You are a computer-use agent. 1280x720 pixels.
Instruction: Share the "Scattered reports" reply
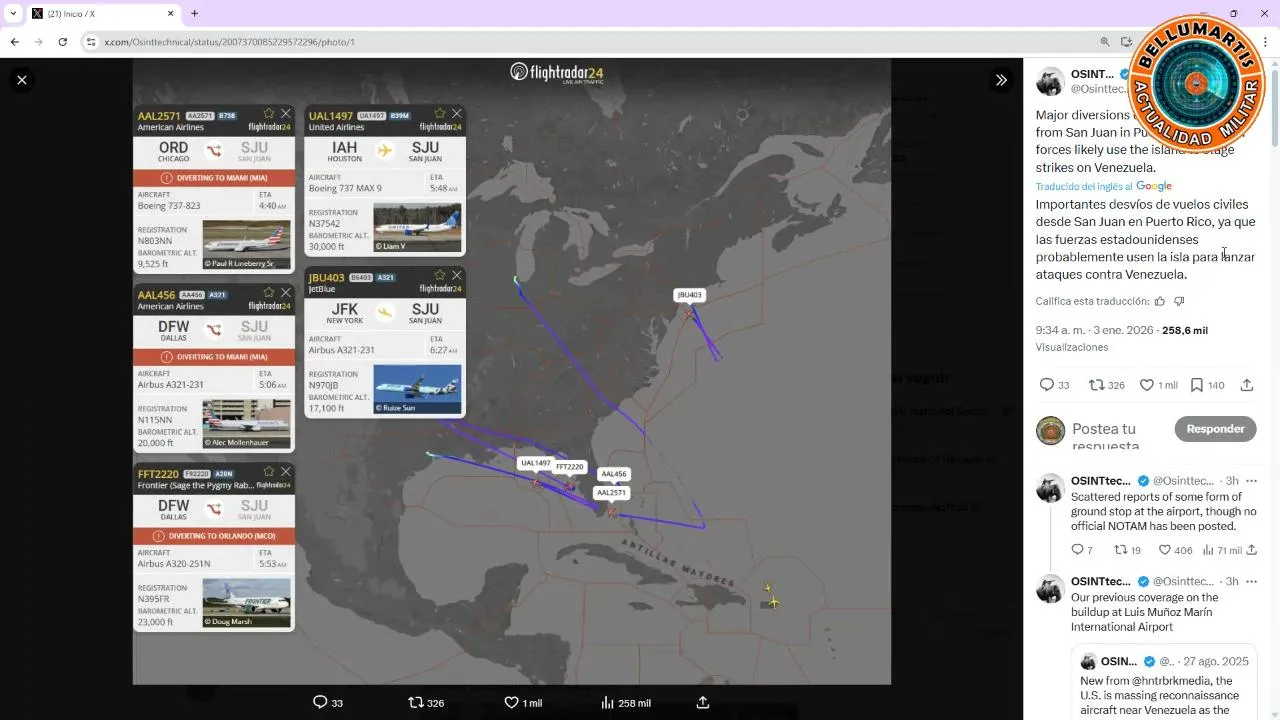coord(1251,550)
